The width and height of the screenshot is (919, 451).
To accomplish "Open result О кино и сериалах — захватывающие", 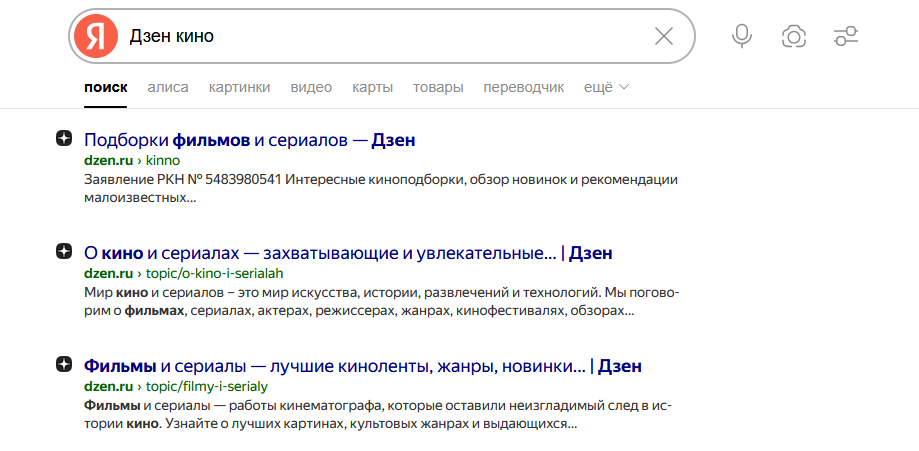I will (348, 253).
